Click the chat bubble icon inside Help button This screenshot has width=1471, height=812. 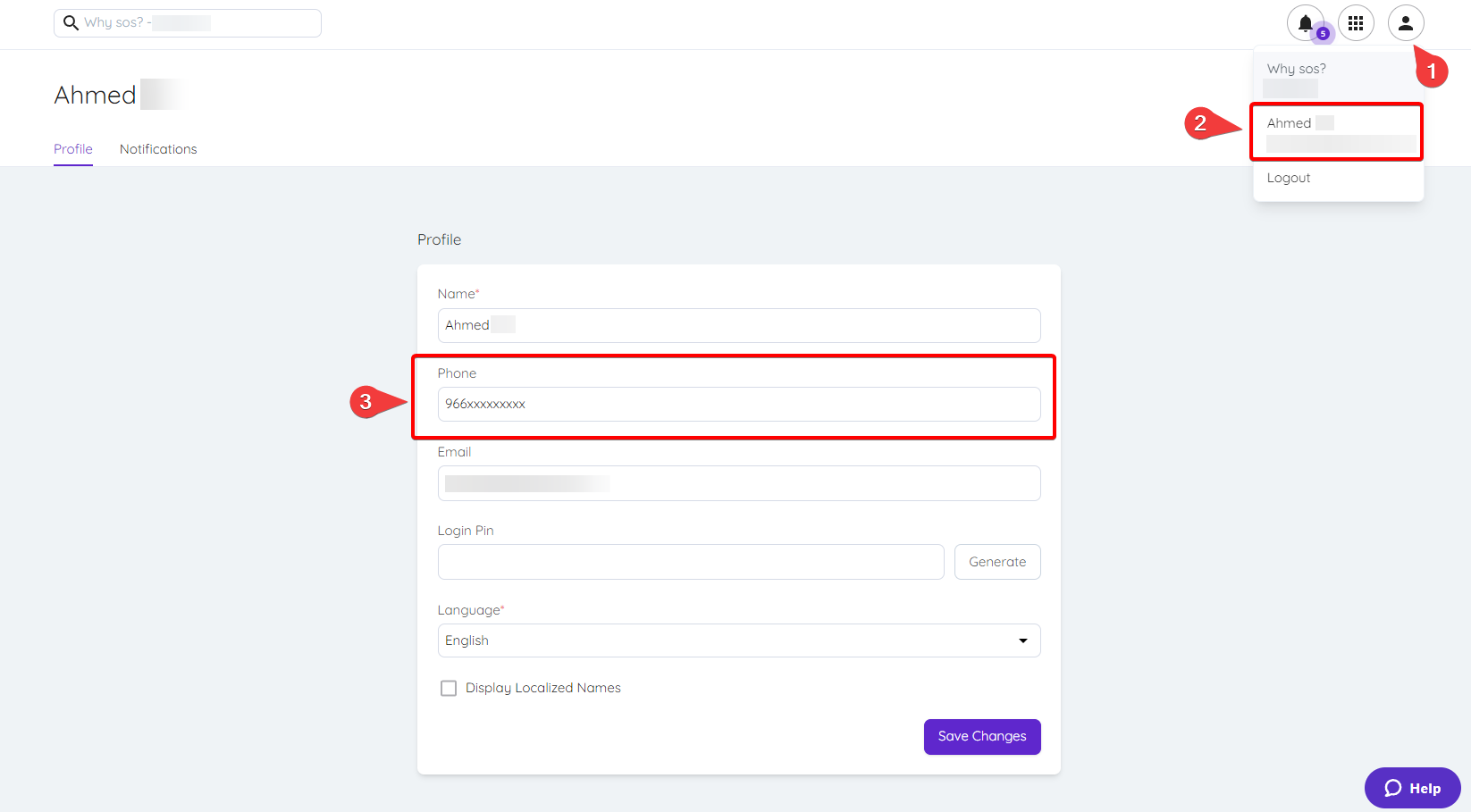coord(1393,788)
